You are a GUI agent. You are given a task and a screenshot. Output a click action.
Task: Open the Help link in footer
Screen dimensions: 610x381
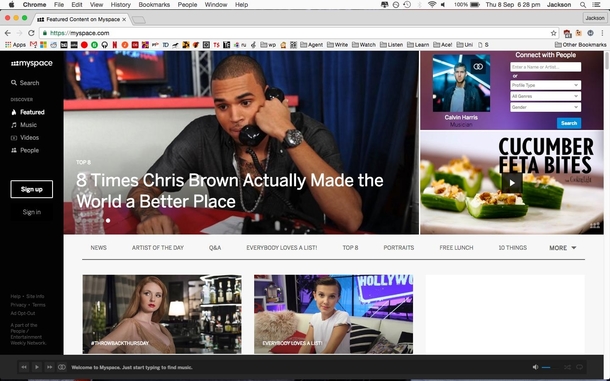pyautogui.click(x=15, y=297)
